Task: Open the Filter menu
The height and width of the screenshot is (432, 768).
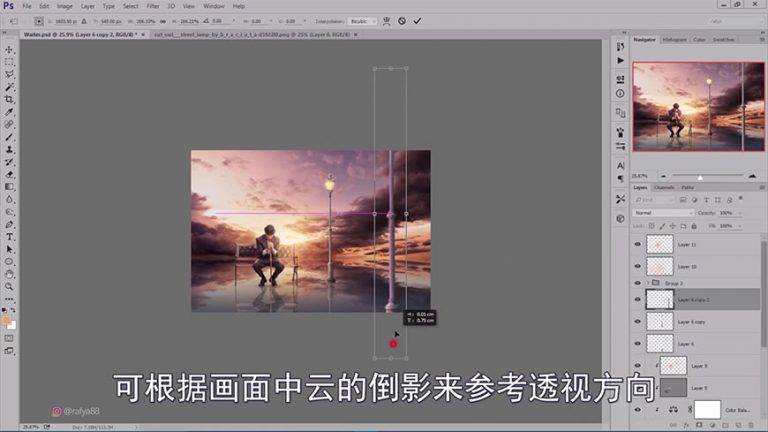Action: pos(153,6)
